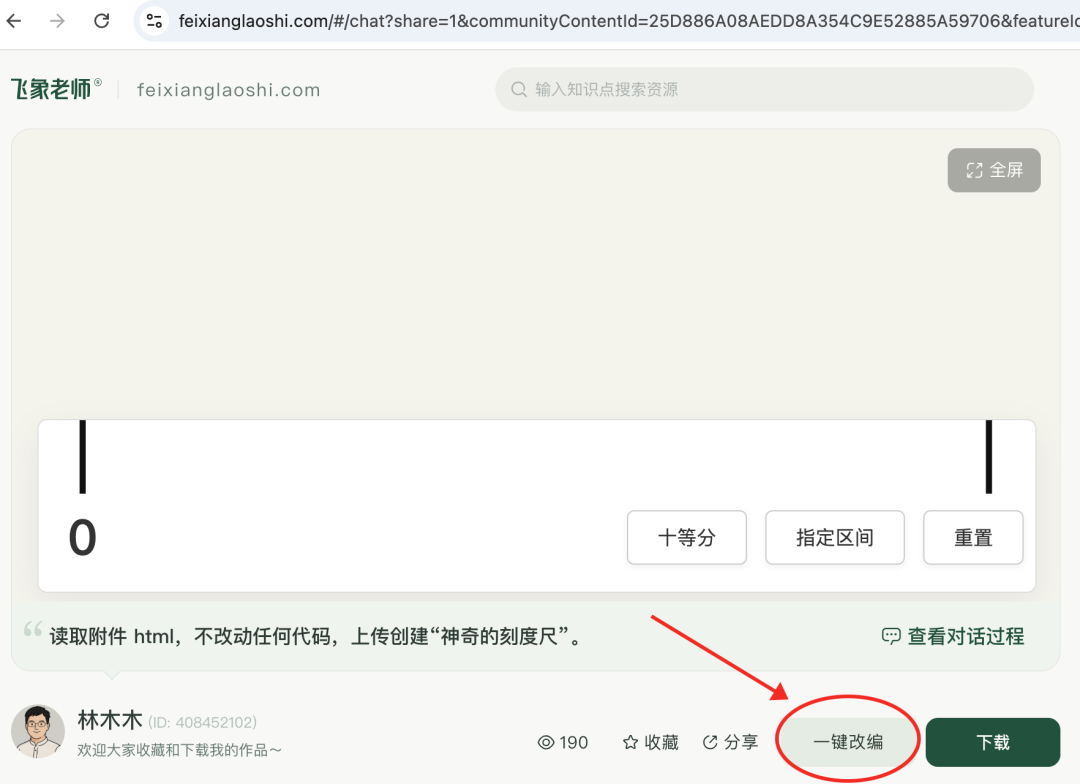Click the fullscreen 全屏 icon
This screenshot has width=1080, height=784.
point(975,170)
